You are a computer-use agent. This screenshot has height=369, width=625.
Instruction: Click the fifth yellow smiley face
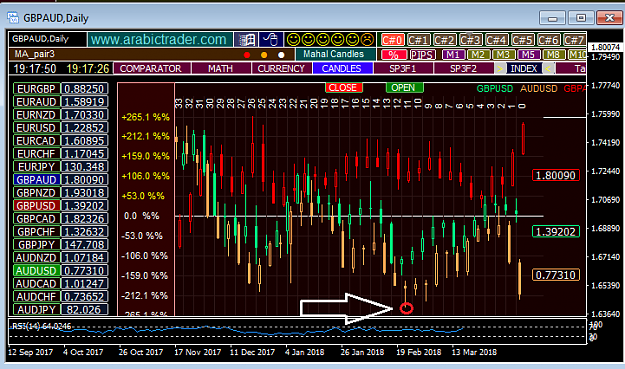[352, 39]
